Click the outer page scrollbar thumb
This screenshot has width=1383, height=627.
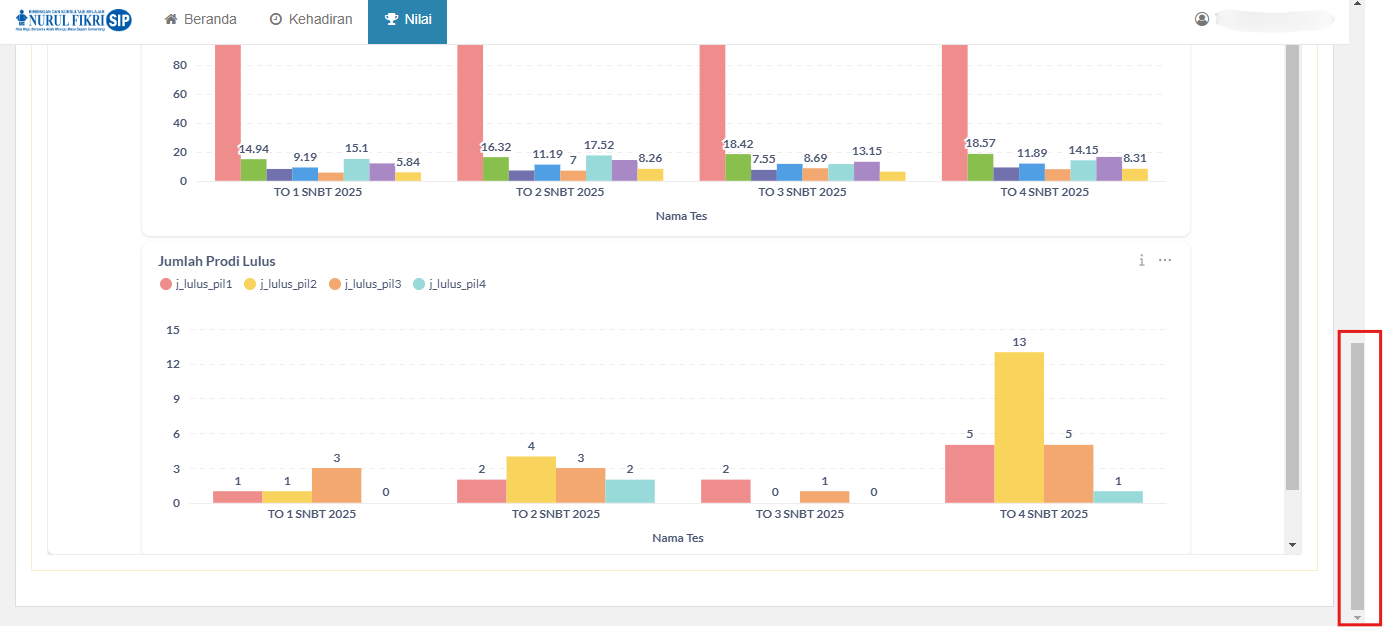point(1357,475)
